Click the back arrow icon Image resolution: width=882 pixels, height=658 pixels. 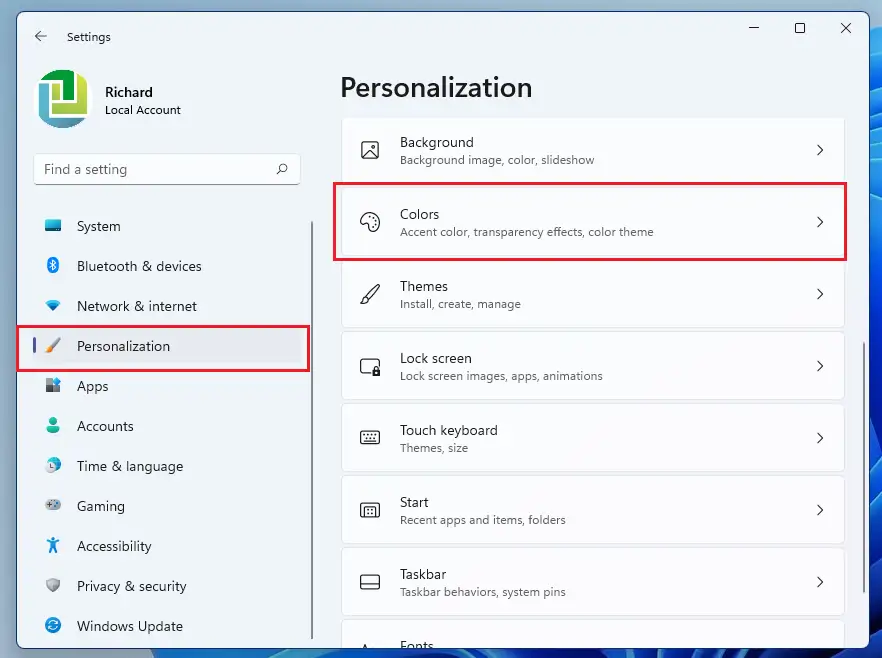pyautogui.click(x=40, y=37)
